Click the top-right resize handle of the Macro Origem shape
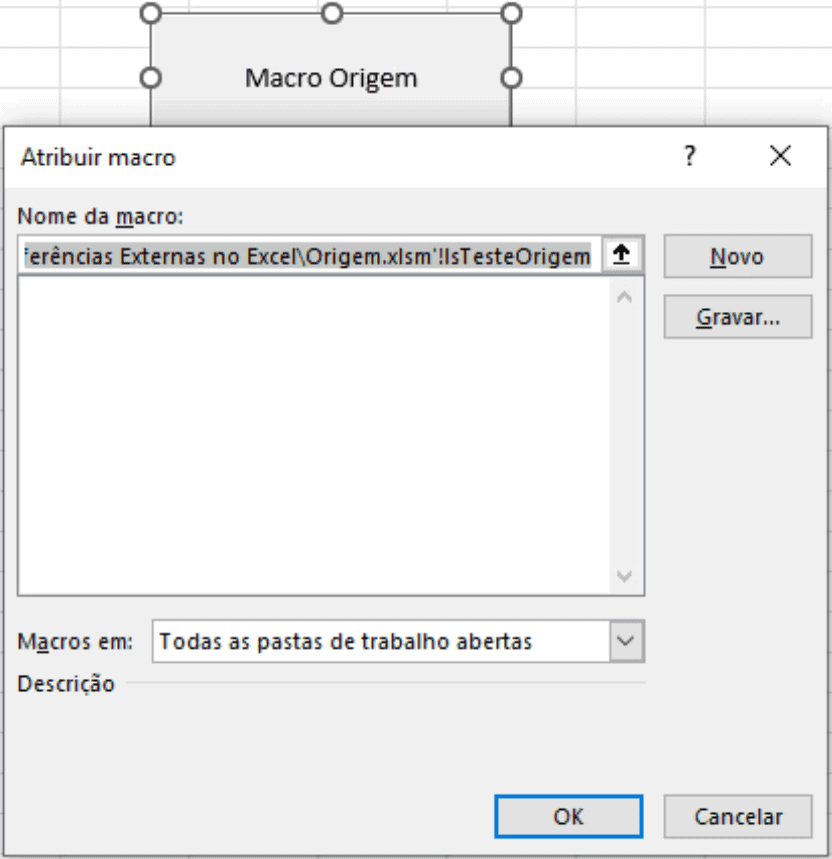 (511, 13)
